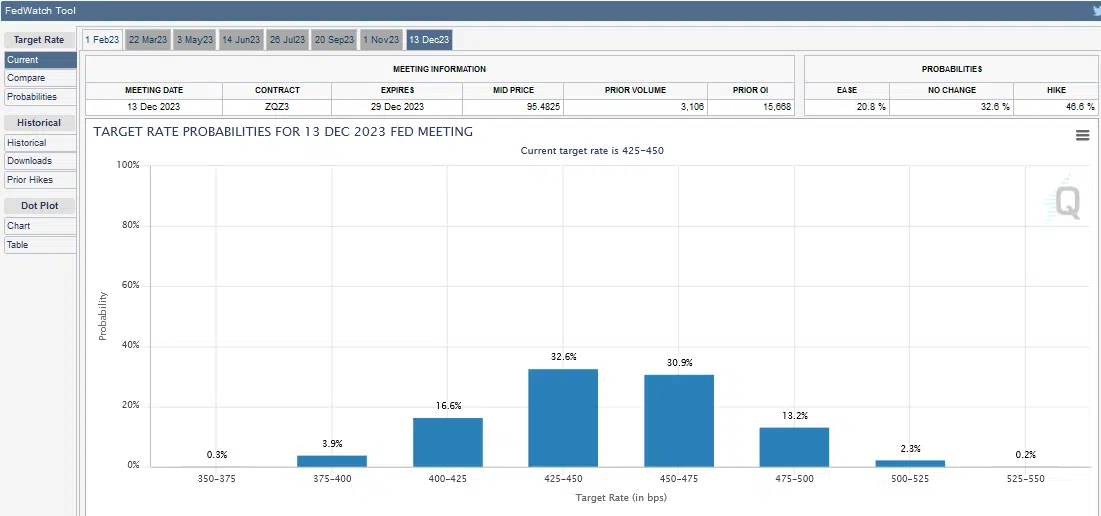Click the 425-450 probability bar
This screenshot has width=1101, height=516.
[x=563, y=418]
